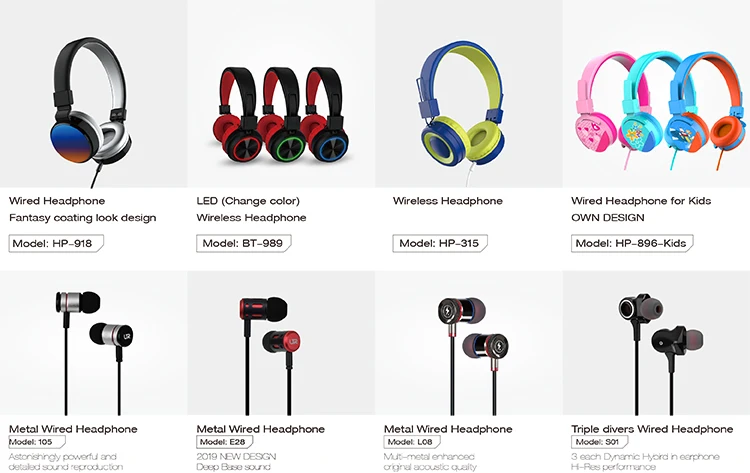The width and height of the screenshot is (750, 473).
Task: Open the HP-918 wired headphone image
Action: pyautogui.click(x=94, y=94)
